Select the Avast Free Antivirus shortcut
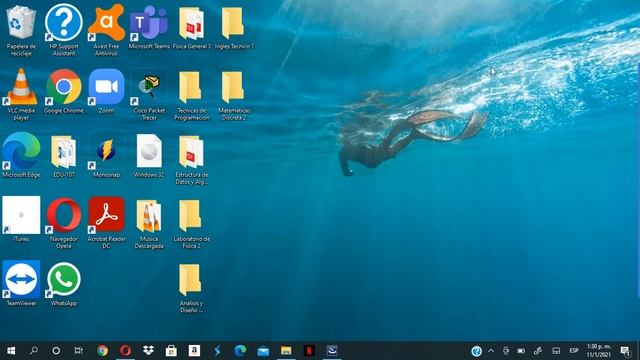Screen dimensions: 640x360 click(106, 30)
